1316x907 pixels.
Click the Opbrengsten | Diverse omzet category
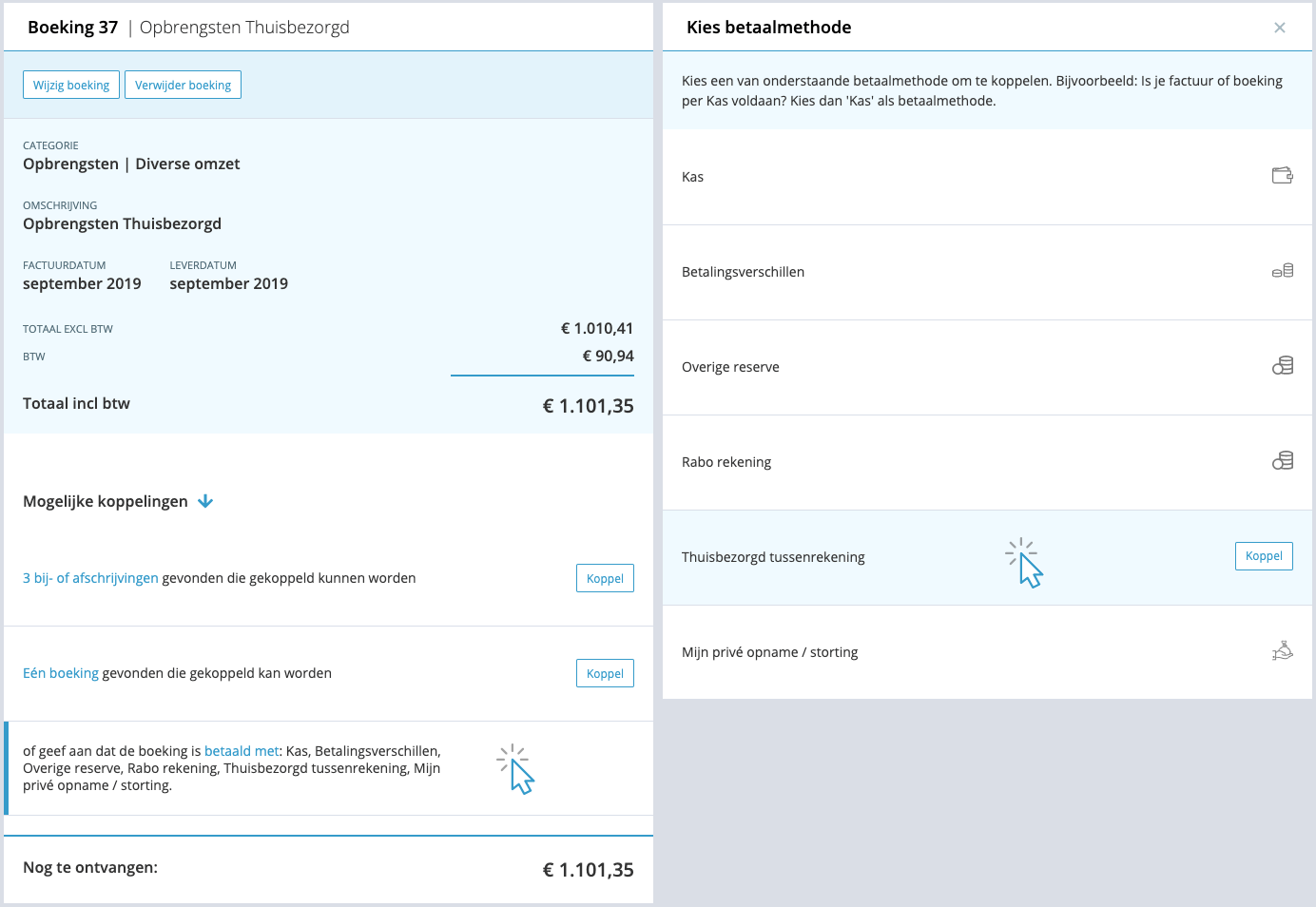[x=131, y=164]
